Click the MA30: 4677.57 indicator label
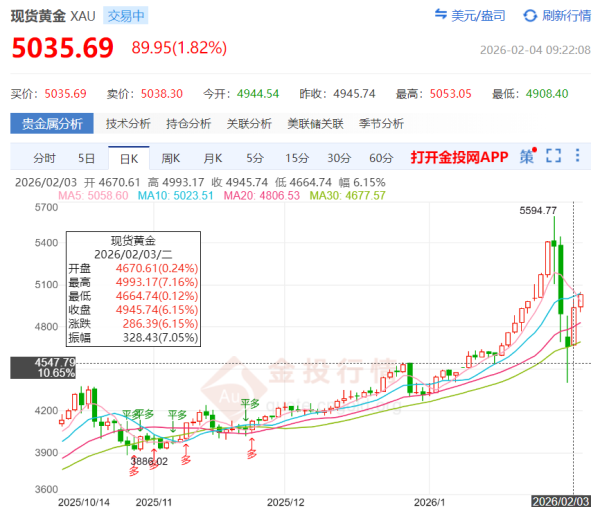 pos(347,196)
